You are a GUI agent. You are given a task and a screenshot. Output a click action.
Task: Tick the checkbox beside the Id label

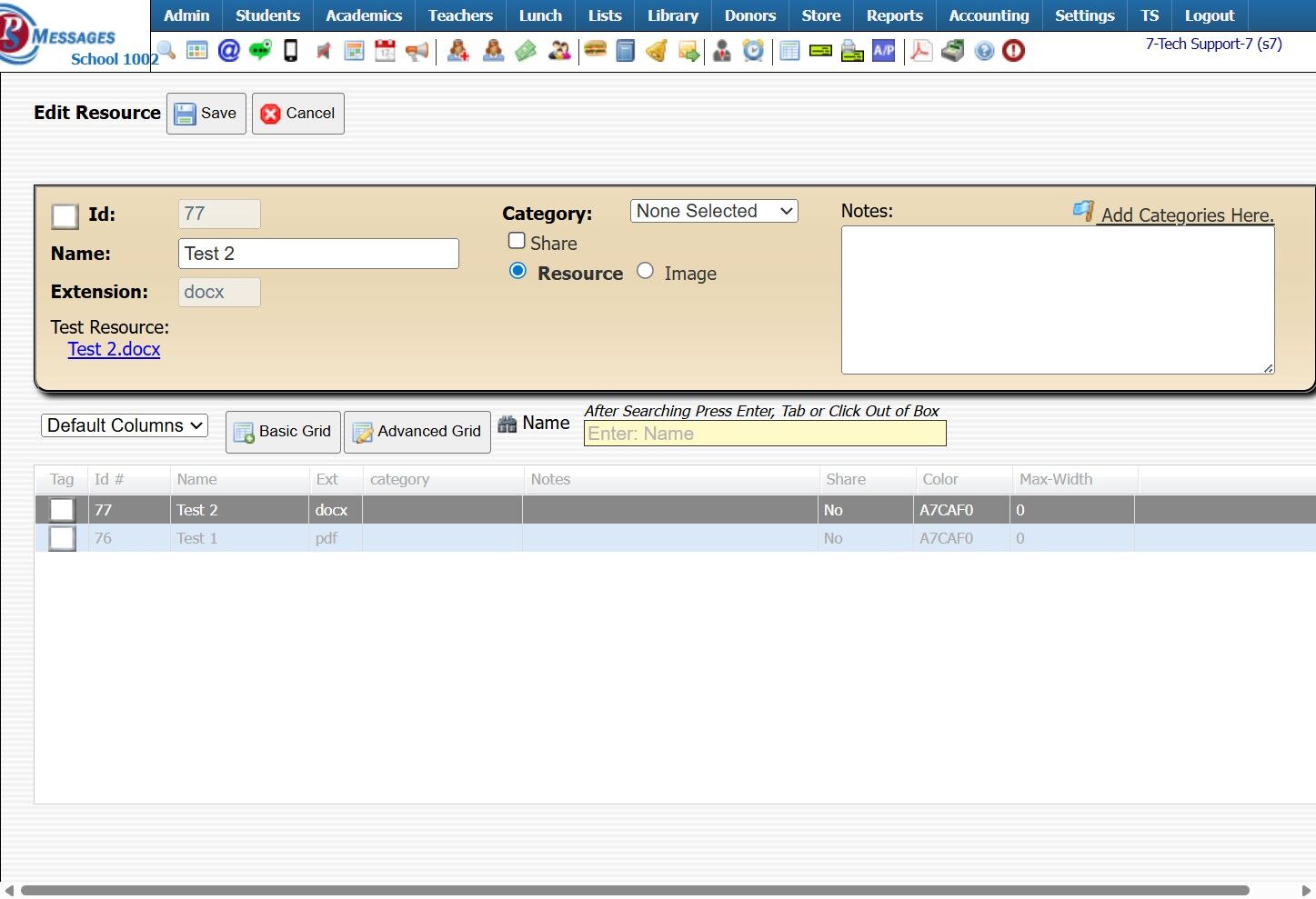click(x=65, y=216)
